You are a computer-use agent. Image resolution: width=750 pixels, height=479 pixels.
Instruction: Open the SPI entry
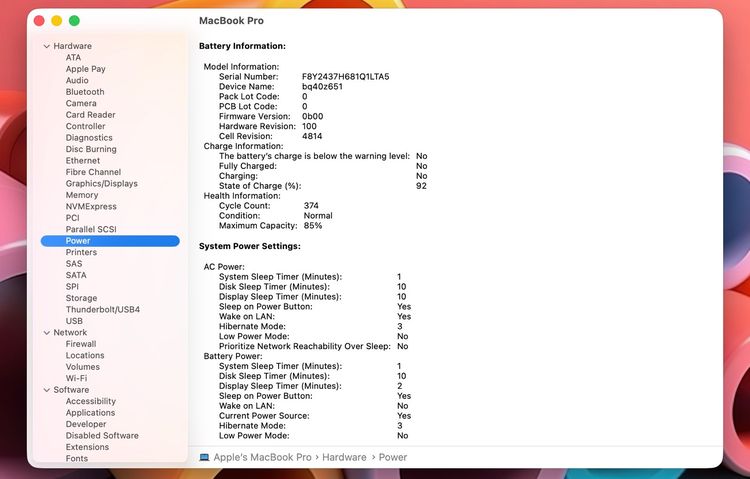72,287
